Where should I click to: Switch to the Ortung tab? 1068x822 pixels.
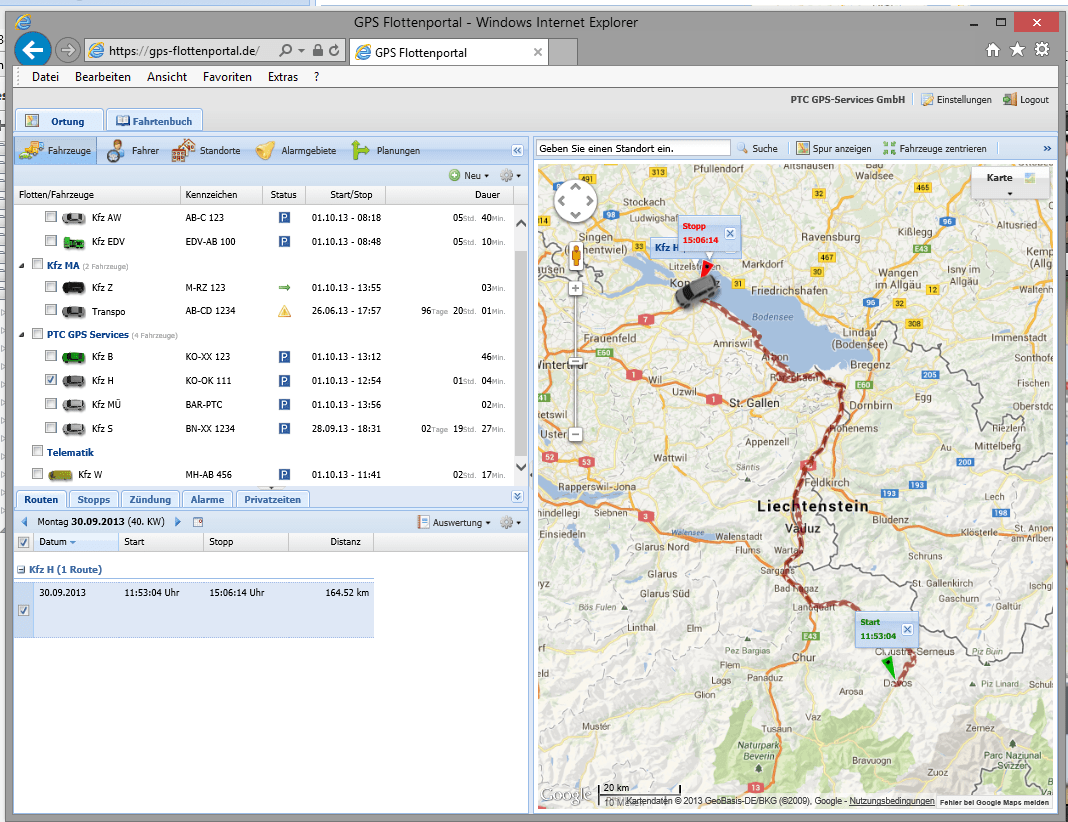[59, 121]
